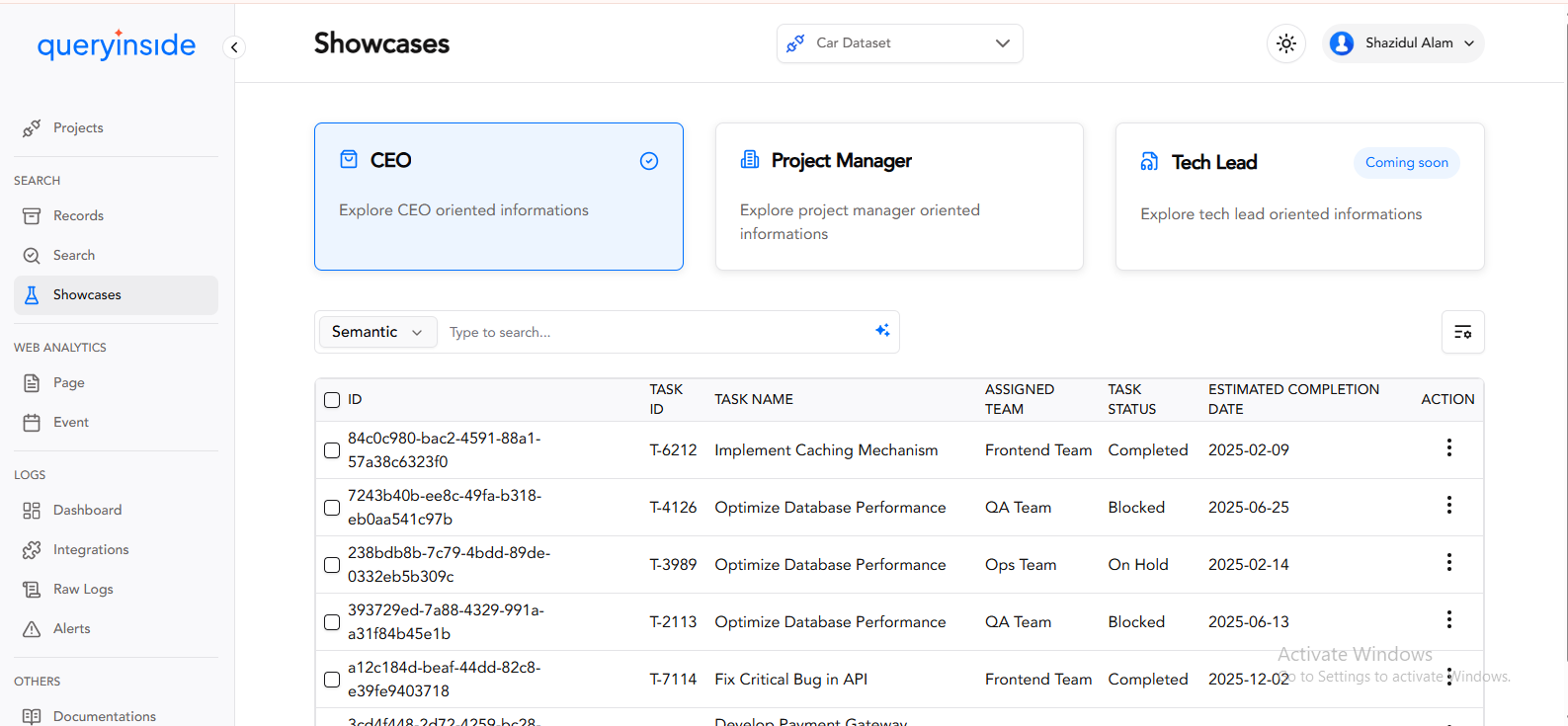Open the table filter settings icon
The image size is (1568, 726).
[1462, 332]
